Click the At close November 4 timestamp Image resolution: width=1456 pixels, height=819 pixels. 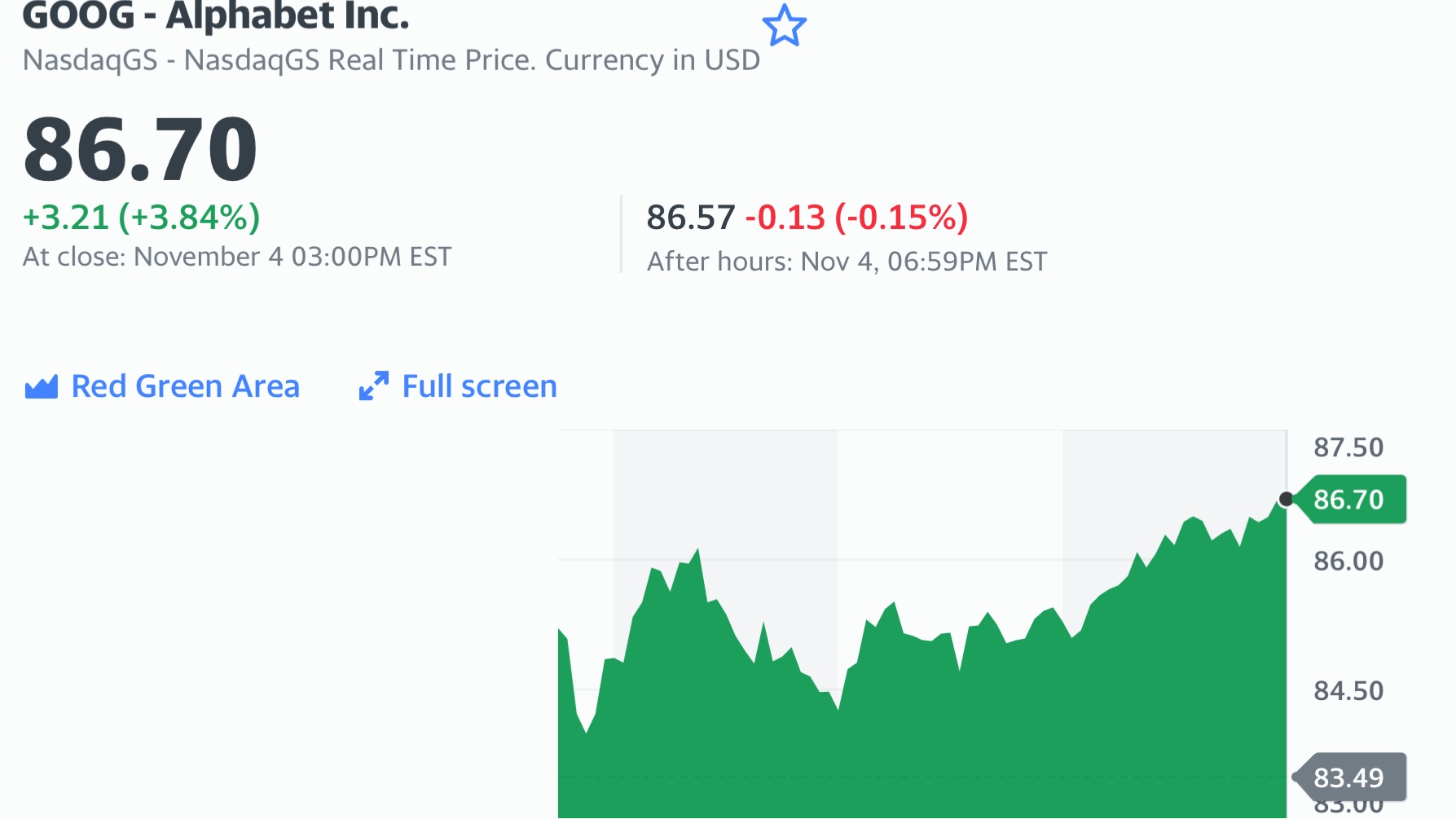[x=237, y=257]
